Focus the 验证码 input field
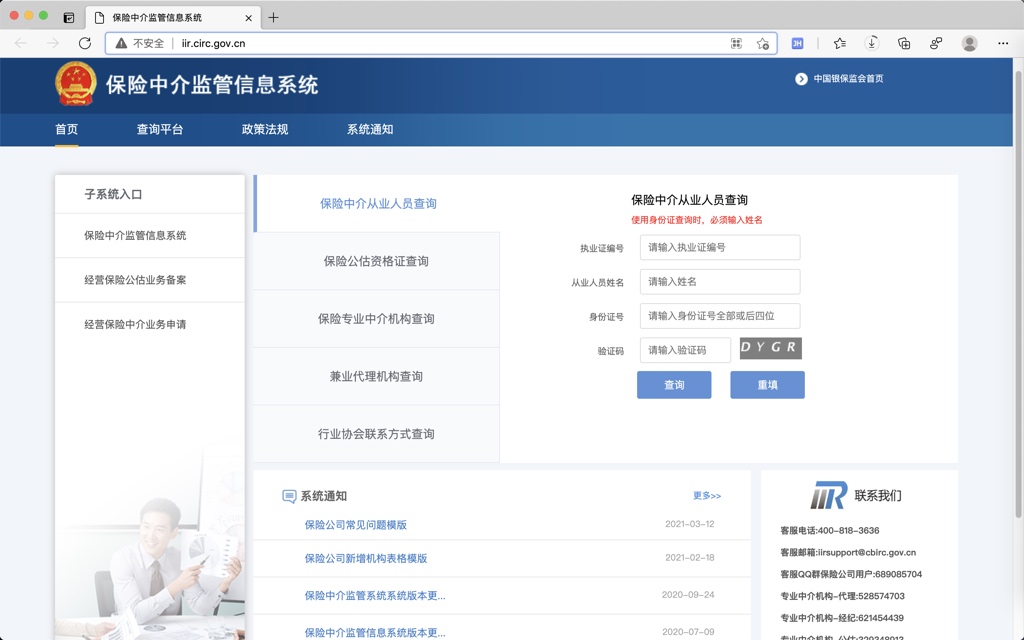 pos(685,350)
